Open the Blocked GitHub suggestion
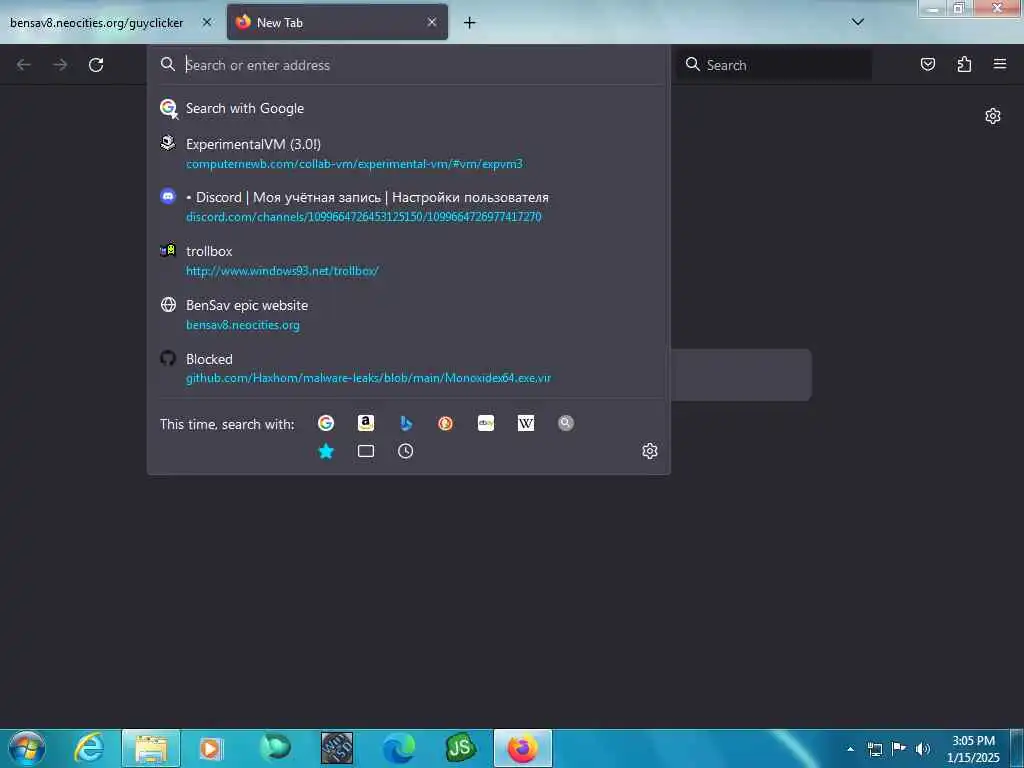 tap(409, 368)
